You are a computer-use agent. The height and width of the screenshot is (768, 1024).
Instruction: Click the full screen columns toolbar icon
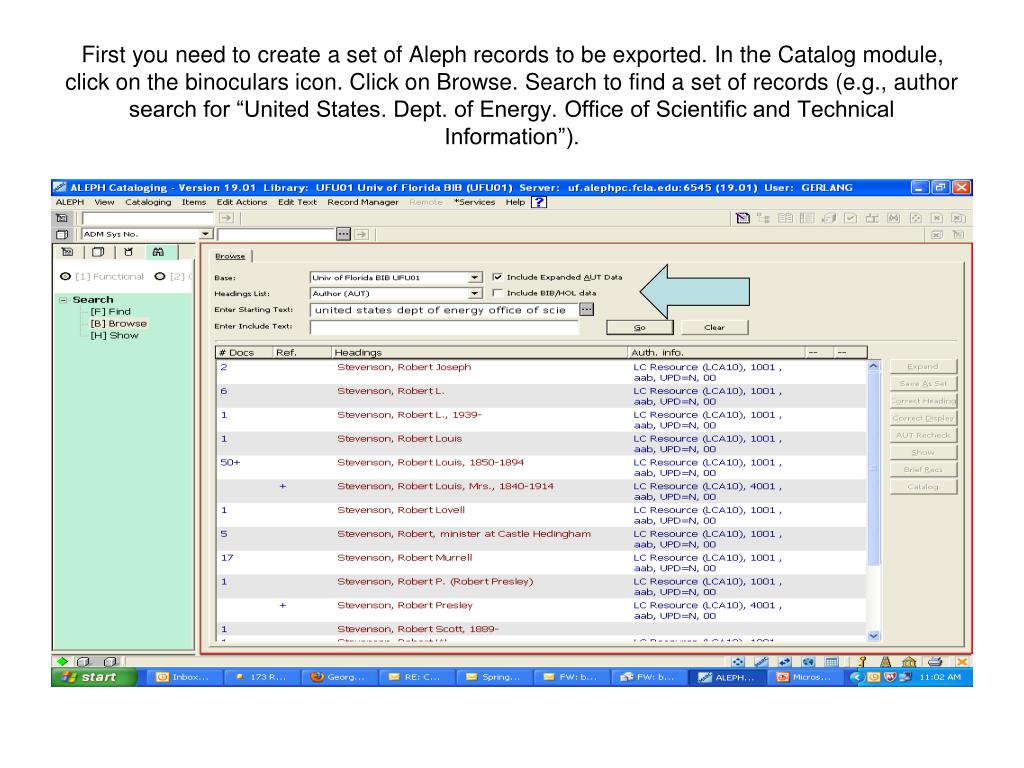[x=807, y=218]
